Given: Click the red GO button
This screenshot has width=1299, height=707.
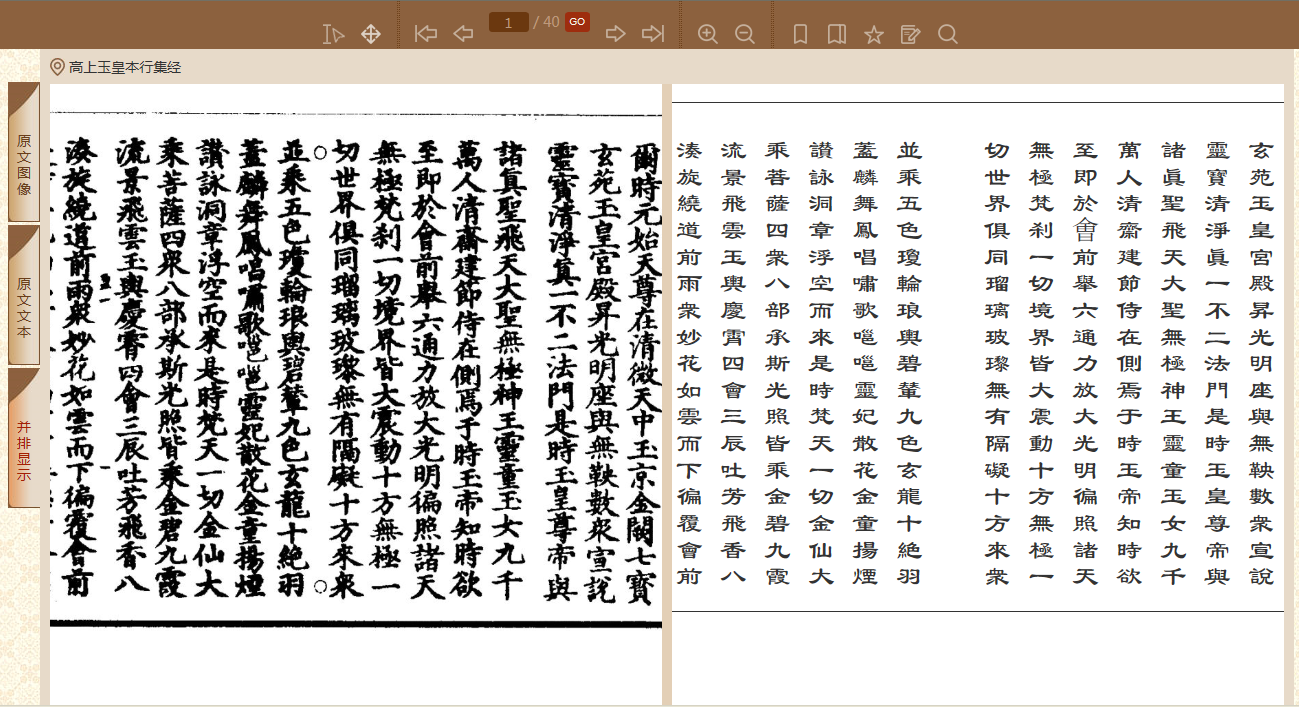Looking at the screenshot, I should point(577,22).
